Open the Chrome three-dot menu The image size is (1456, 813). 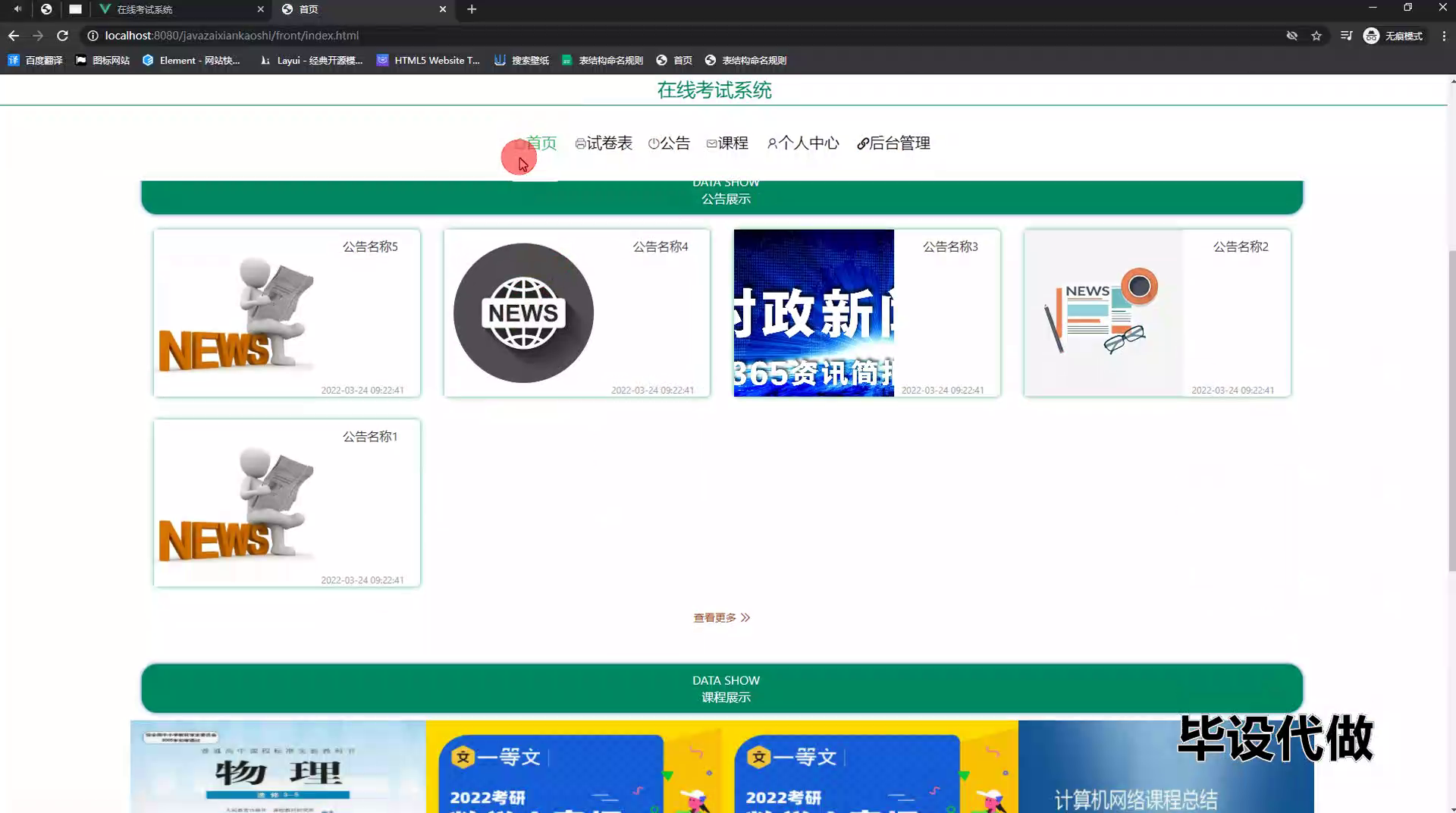[x=1444, y=36]
